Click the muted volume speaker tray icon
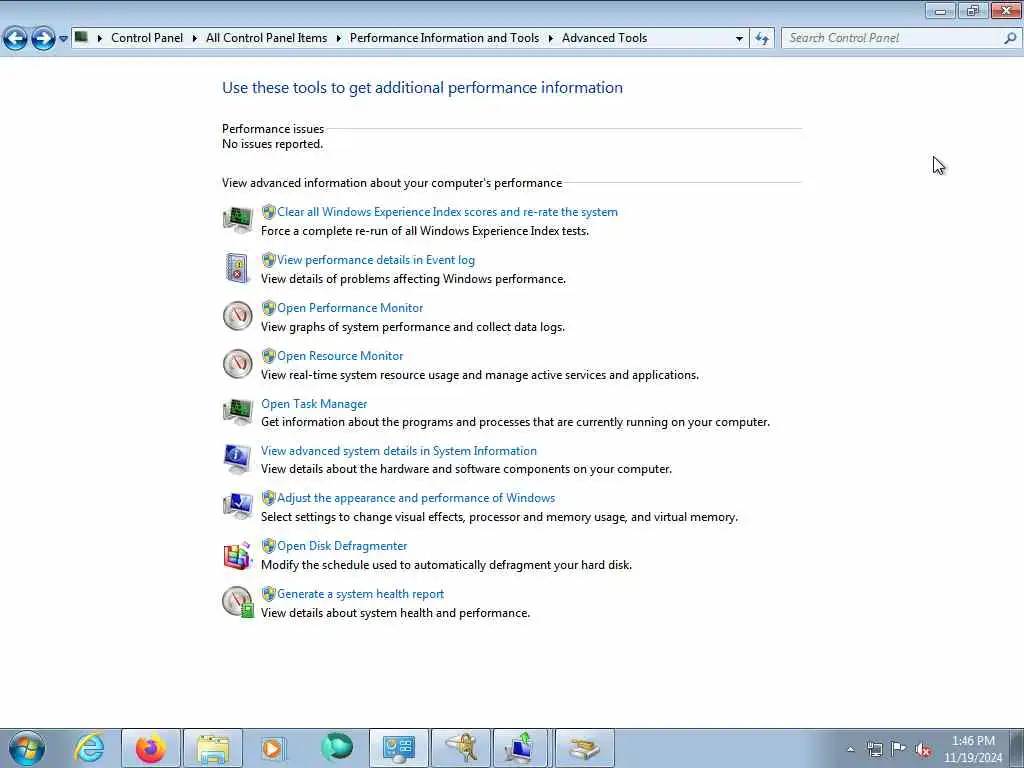Viewport: 1024px width, 768px height. (x=923, y=749)
